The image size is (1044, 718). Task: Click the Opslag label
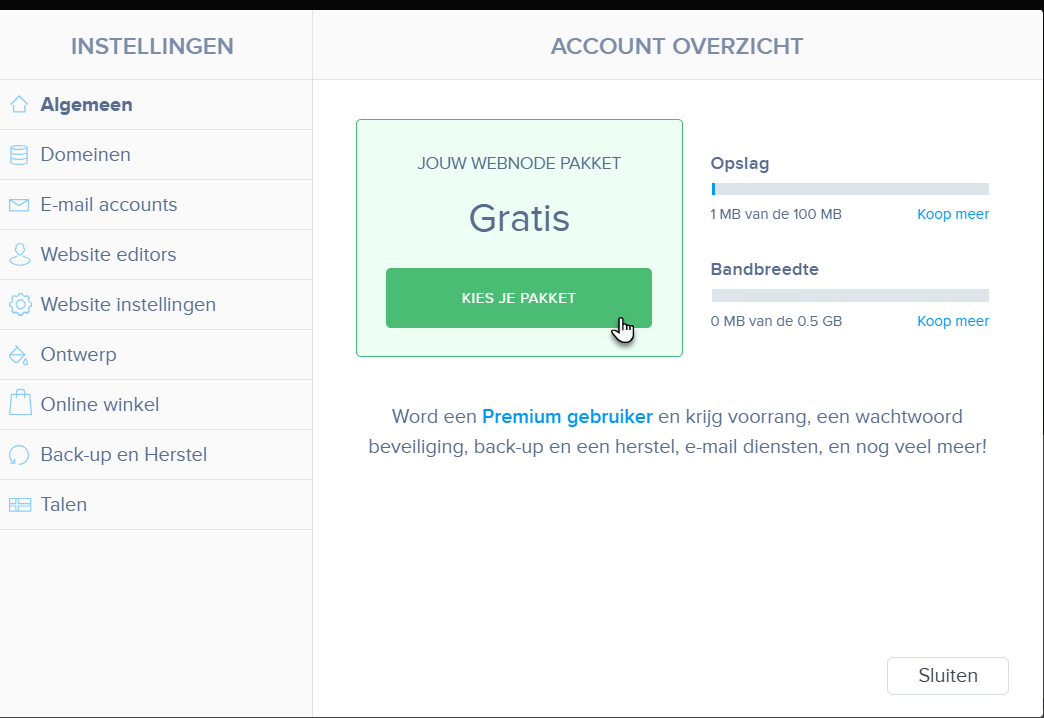pyautogui.click(x=740, y=164)
